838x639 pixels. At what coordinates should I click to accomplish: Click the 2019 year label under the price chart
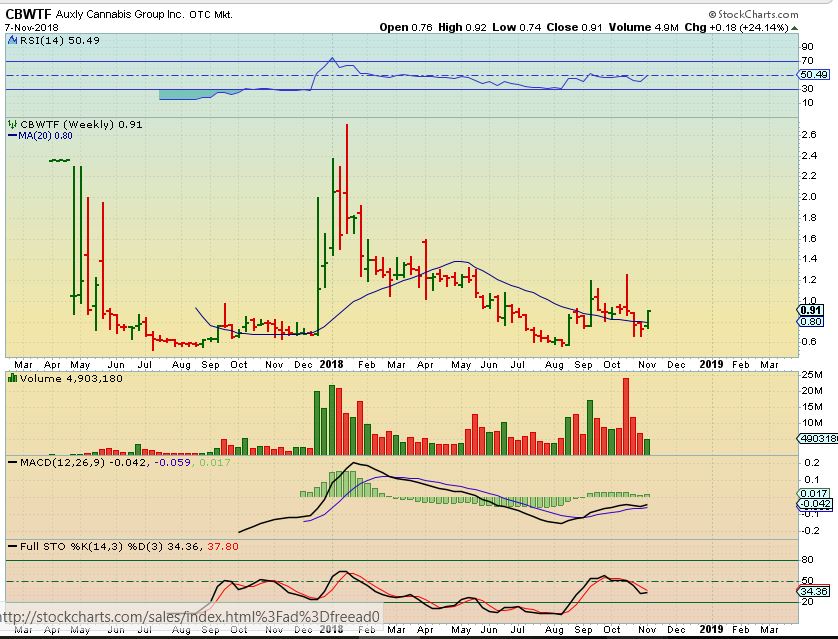pos(711,364)
